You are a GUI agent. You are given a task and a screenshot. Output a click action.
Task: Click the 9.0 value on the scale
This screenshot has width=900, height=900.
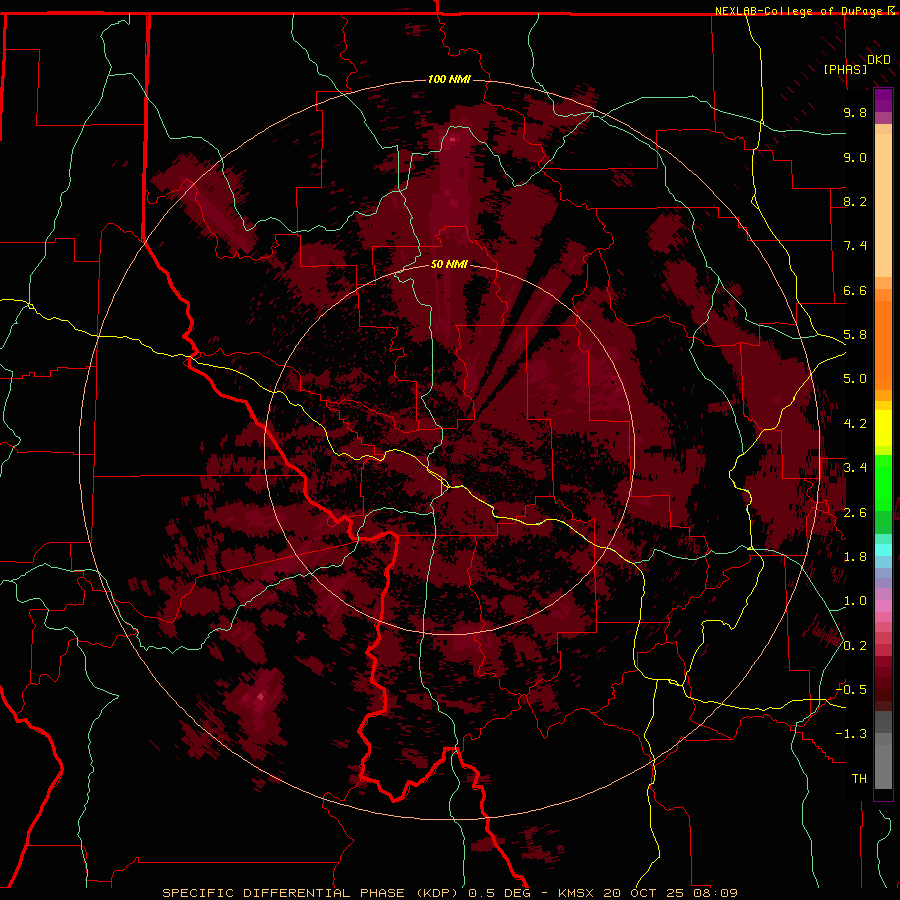coord(855,157)
